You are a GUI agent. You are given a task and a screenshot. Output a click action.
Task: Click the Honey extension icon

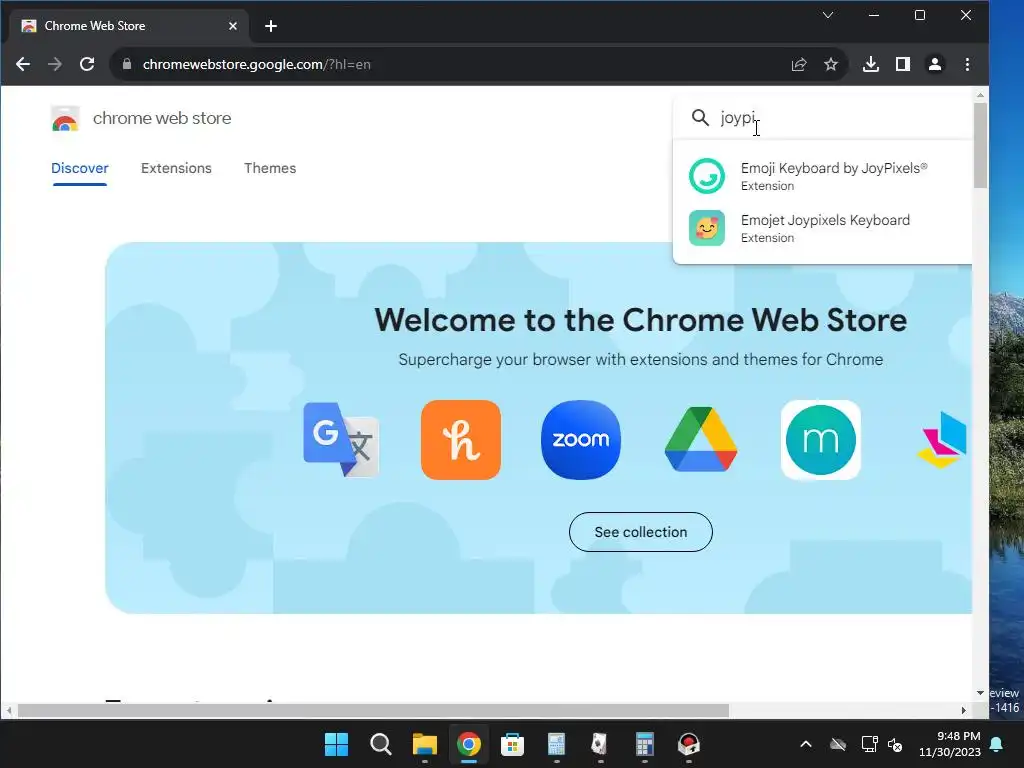tap(461, 440)
